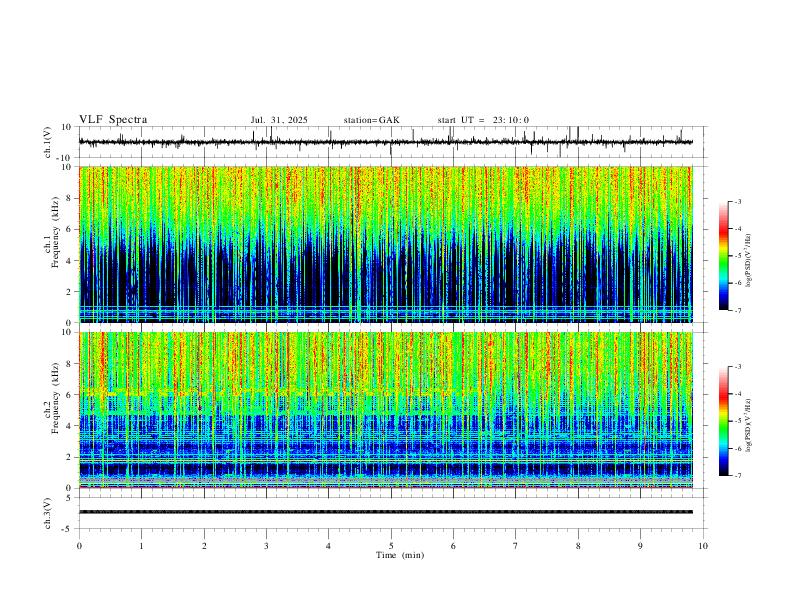The height and width of the screenshot is (612, 792).
Task: Click the 'Time (min)' axis label
Action: (400, 555)
